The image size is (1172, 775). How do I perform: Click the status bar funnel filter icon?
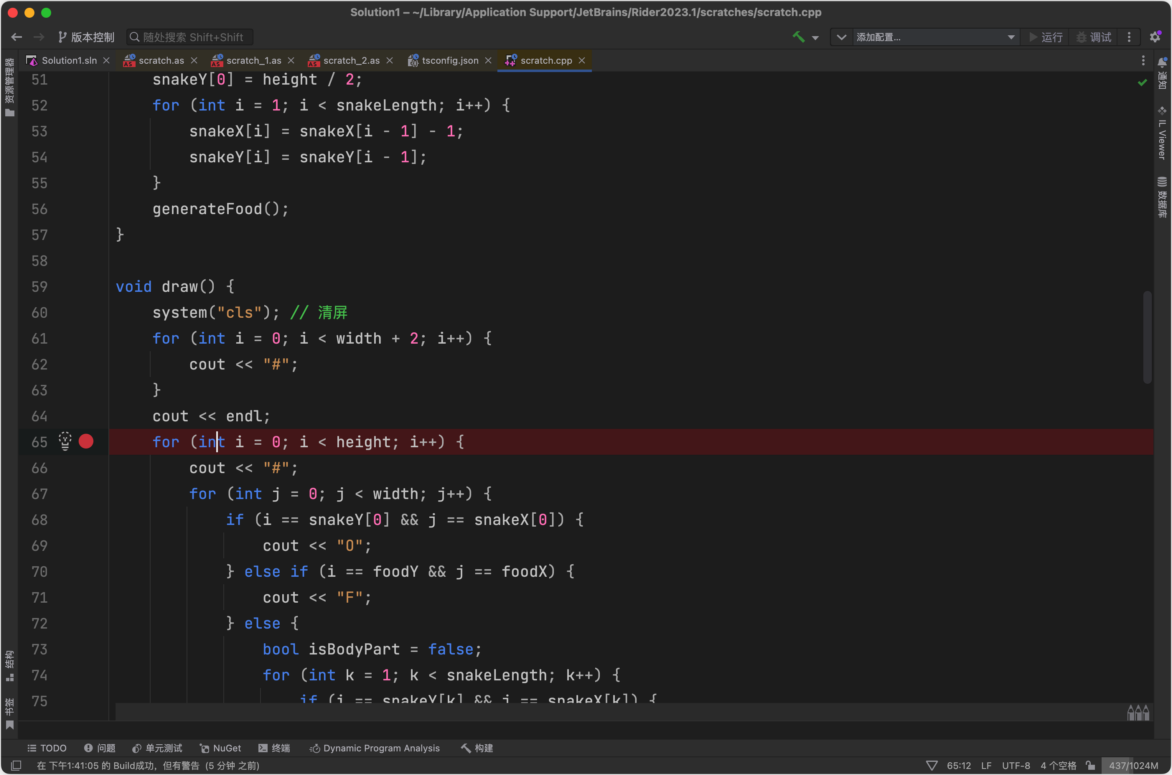point(931,765)
